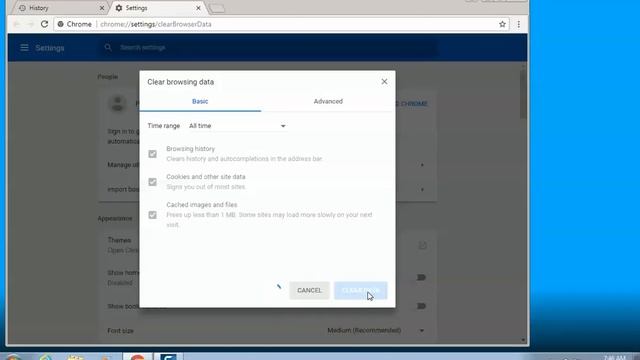
Task: Click the 'Browsing history' label text
Action: [x=191, y=149]
